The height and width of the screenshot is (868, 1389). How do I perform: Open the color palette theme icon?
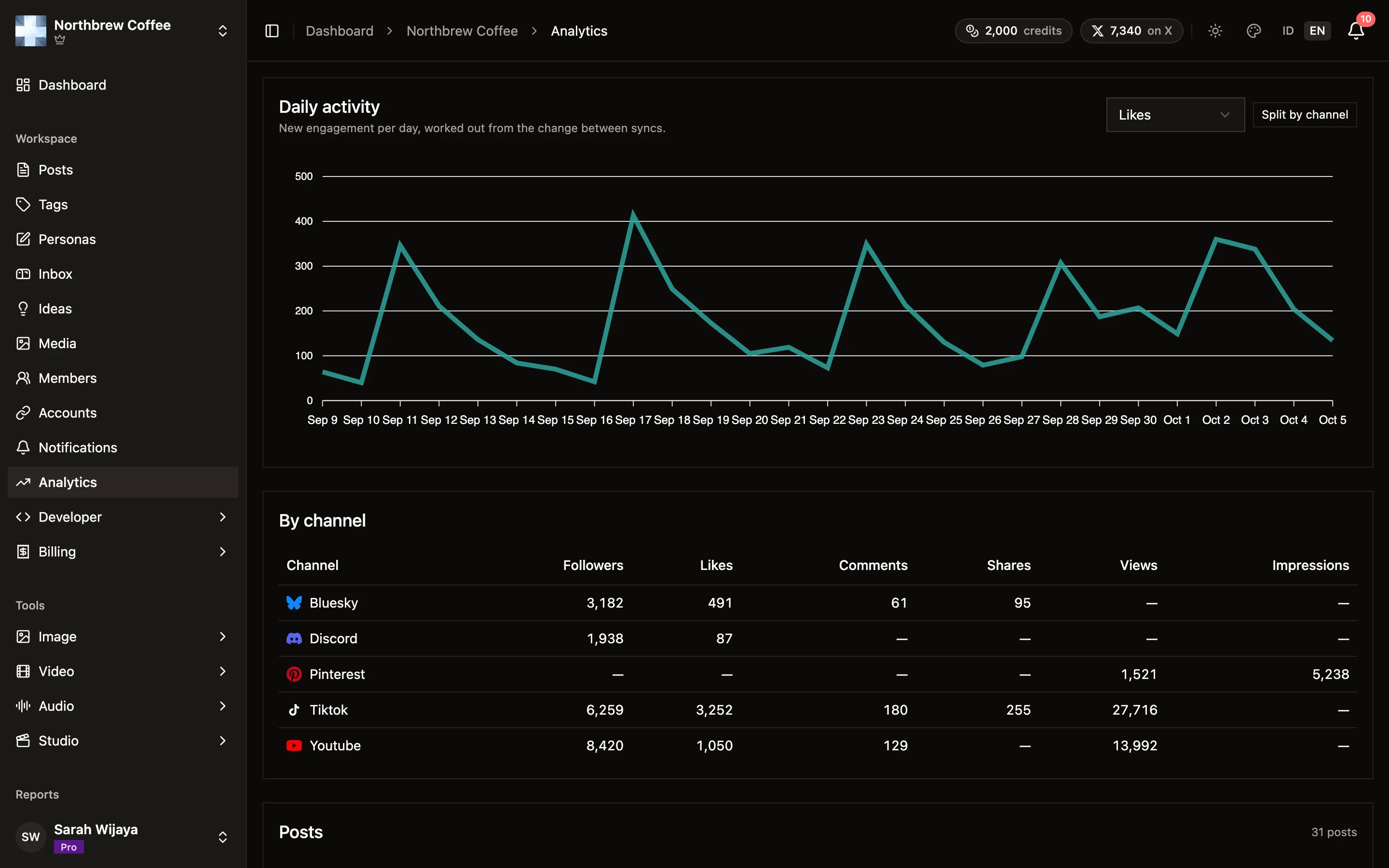pos(1253,31)
